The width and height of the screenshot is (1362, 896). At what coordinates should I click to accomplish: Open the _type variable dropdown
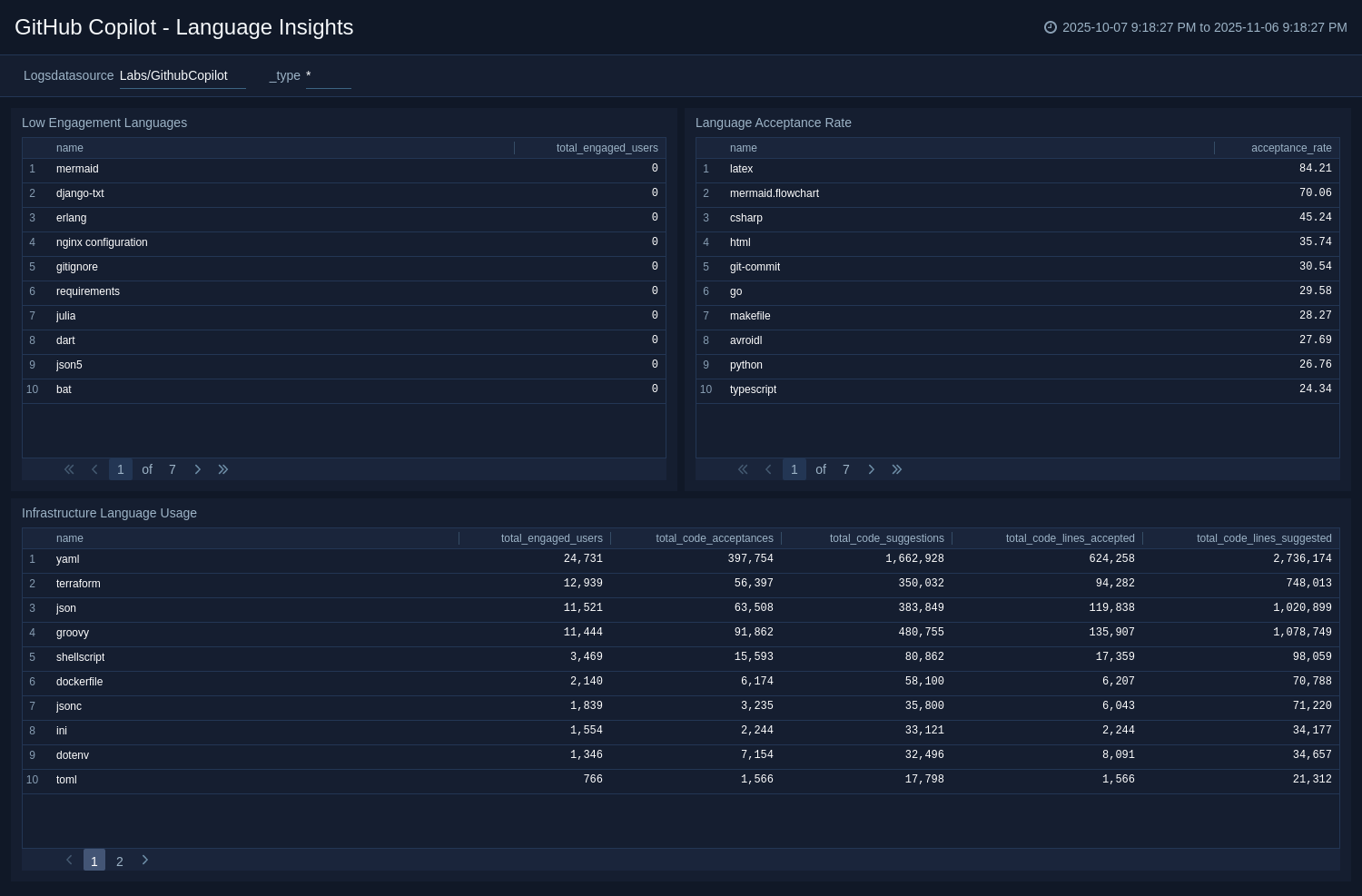pyautogui.click(x=329, y=75)
